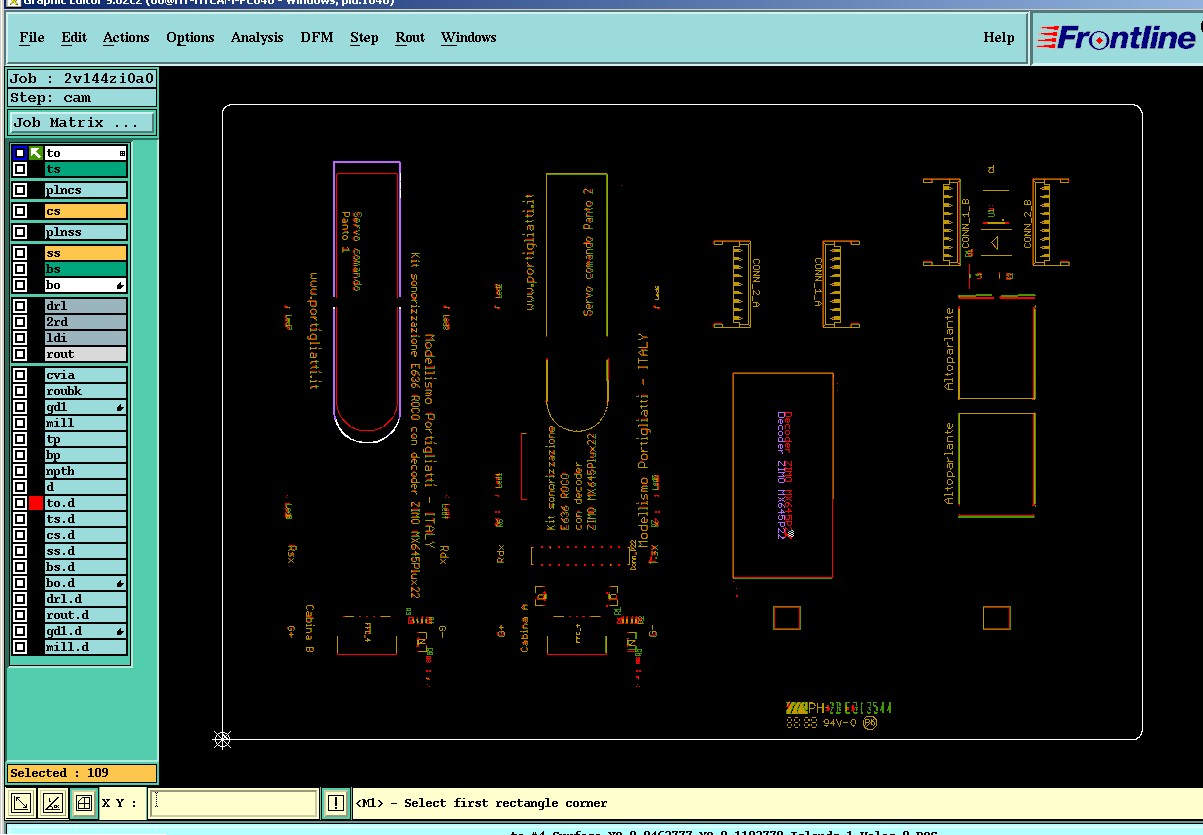Select the ts.d layer name

[85, 519]
